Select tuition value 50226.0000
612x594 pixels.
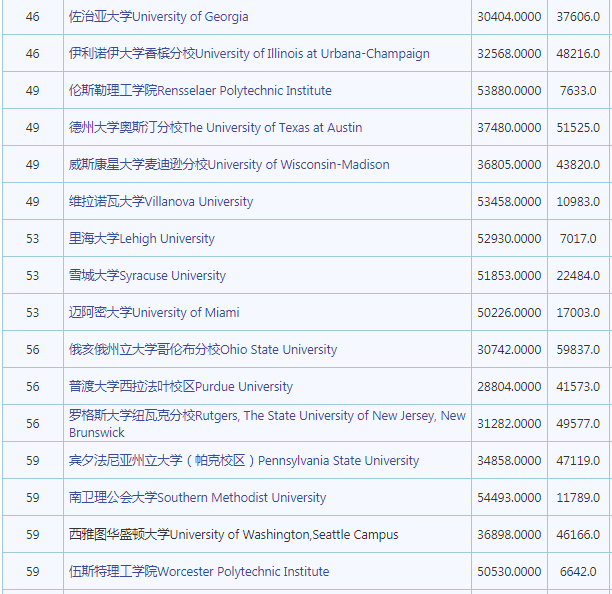(509, 313)
